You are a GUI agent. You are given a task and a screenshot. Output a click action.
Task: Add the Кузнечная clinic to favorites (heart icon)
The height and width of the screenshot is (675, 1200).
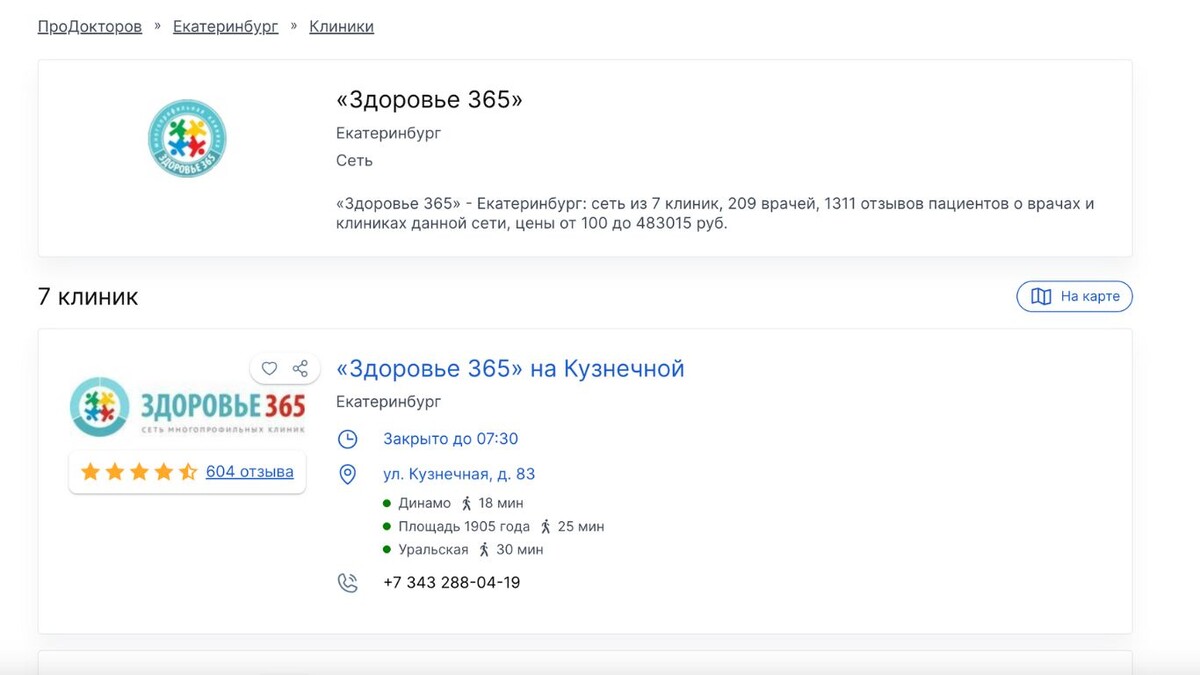[x=269, y=368]
